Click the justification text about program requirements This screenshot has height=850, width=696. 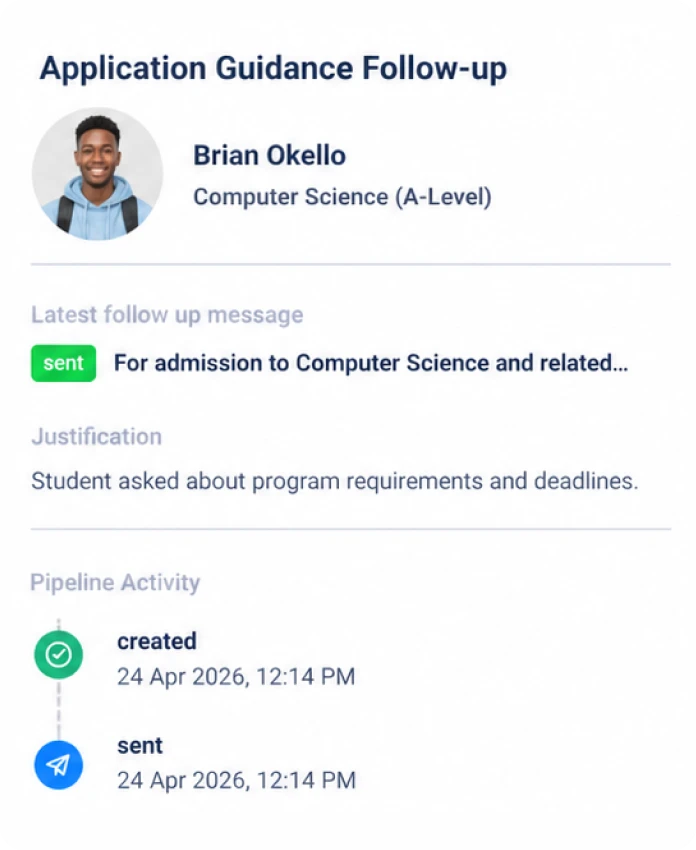point(334,480)
